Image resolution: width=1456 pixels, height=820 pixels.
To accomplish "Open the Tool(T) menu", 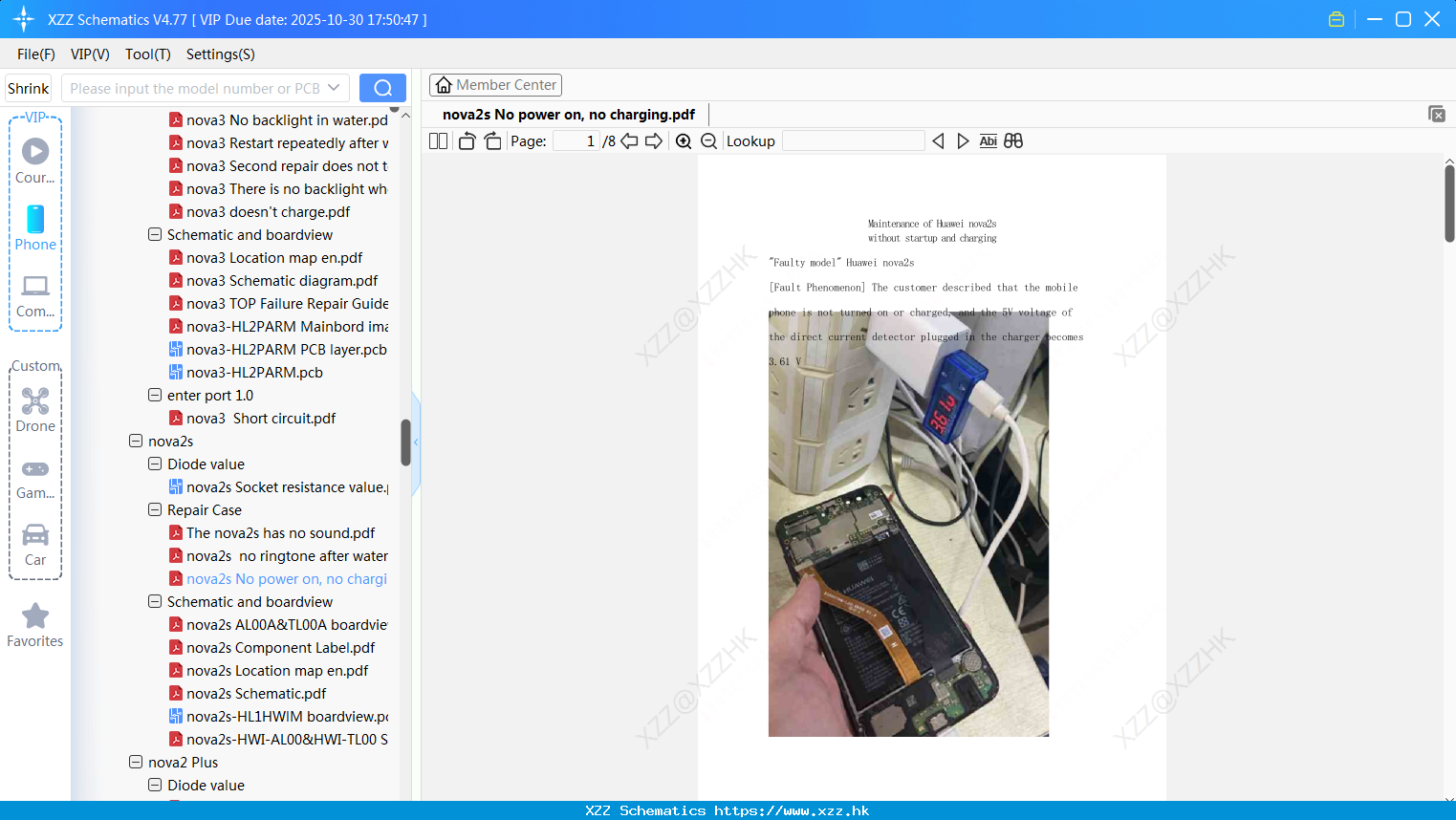I will [x=148, y=54].
